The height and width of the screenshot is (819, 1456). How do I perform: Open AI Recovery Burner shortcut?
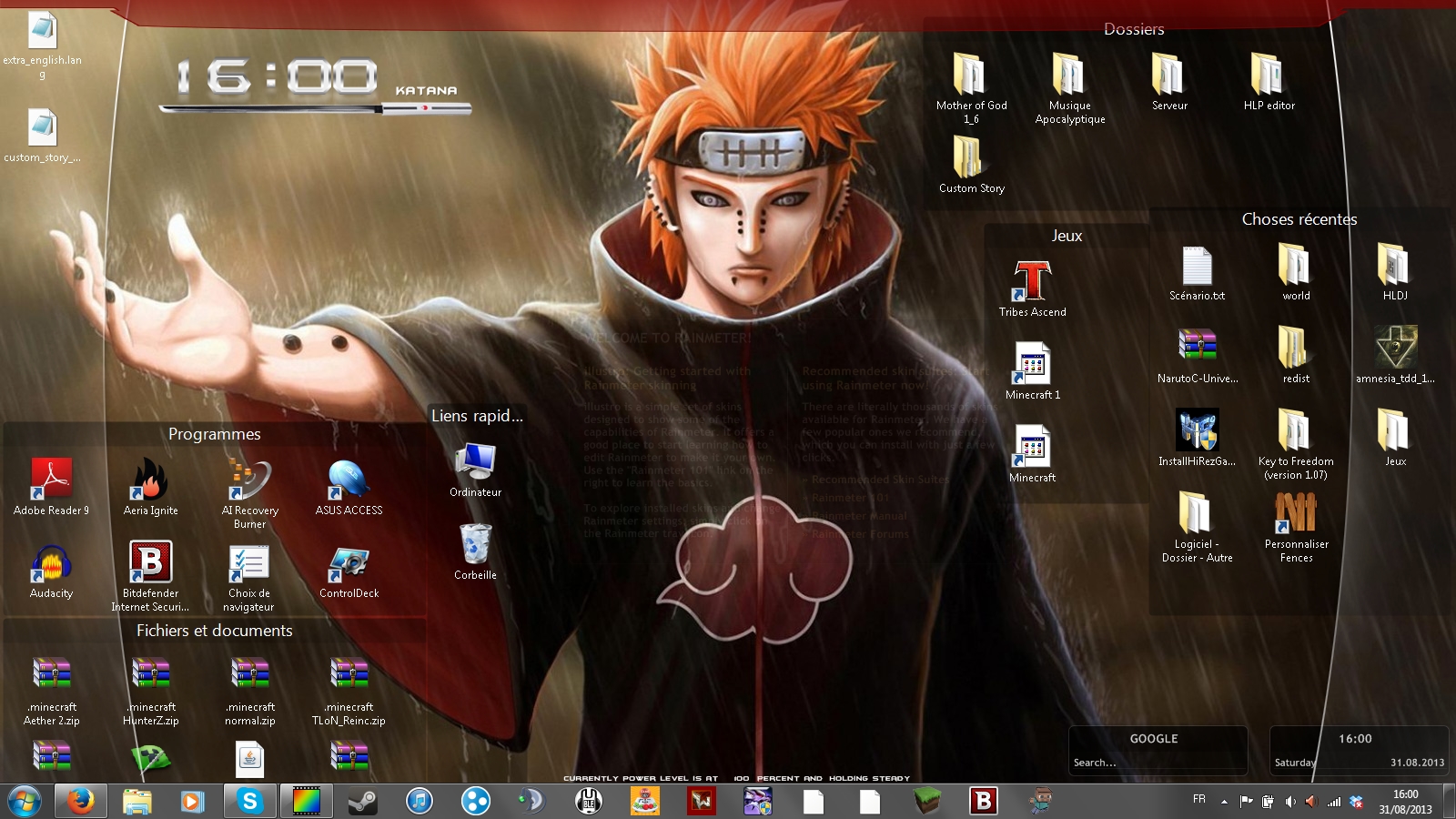[x=249, y=493]
